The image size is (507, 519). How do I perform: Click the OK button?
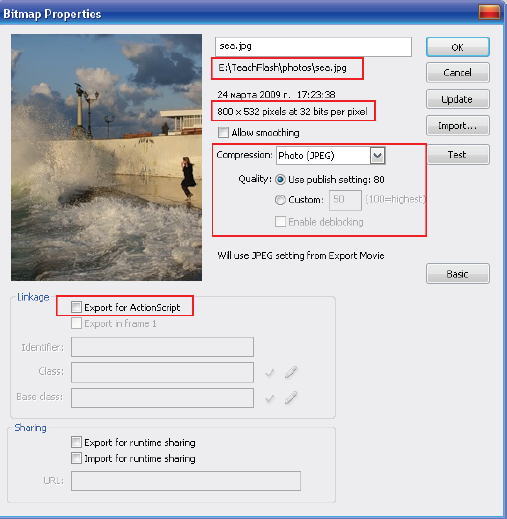coord(458,47)
